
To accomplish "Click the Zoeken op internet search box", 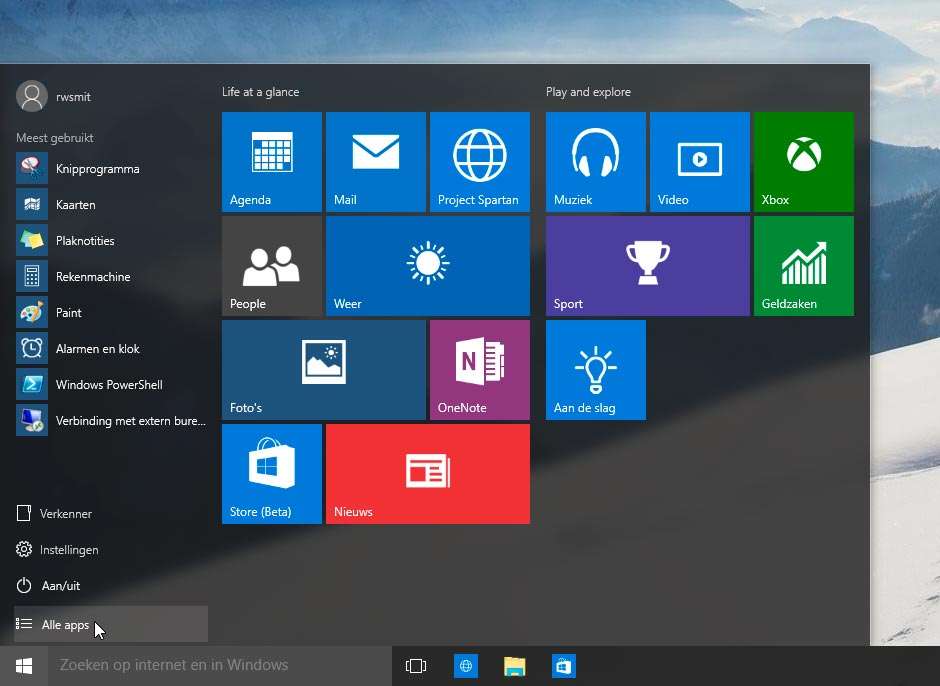I will (220, 666).
